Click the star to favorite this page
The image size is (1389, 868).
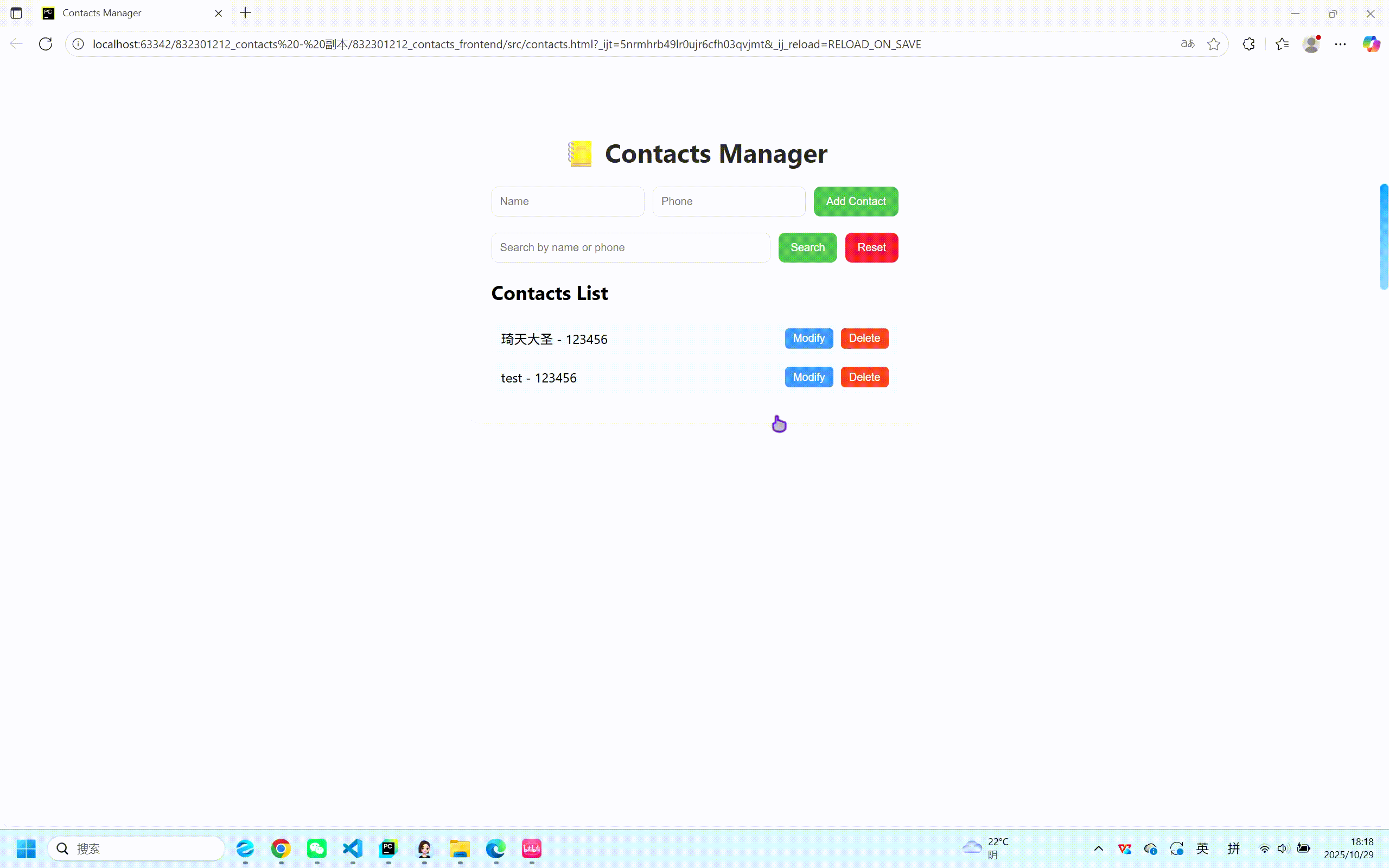(1213, 44)
